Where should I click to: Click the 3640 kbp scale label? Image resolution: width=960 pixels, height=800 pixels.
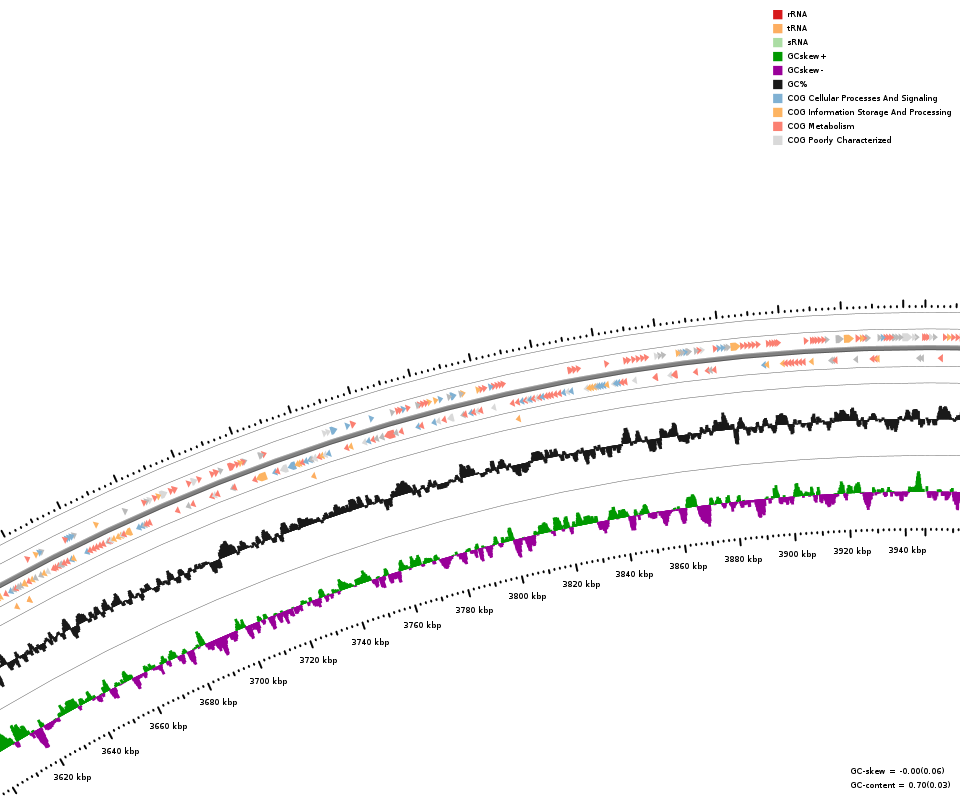[x=121, y=751]
